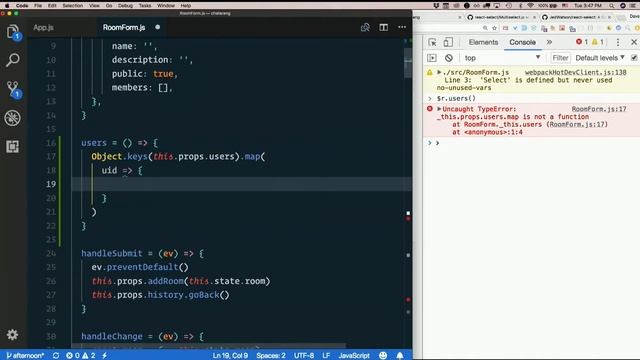The height and width of the screenshot is (360, 640).
Task: Expand the Uncaught TypeError stack trace
Action: pyautogui.click(x=439, y=109)
